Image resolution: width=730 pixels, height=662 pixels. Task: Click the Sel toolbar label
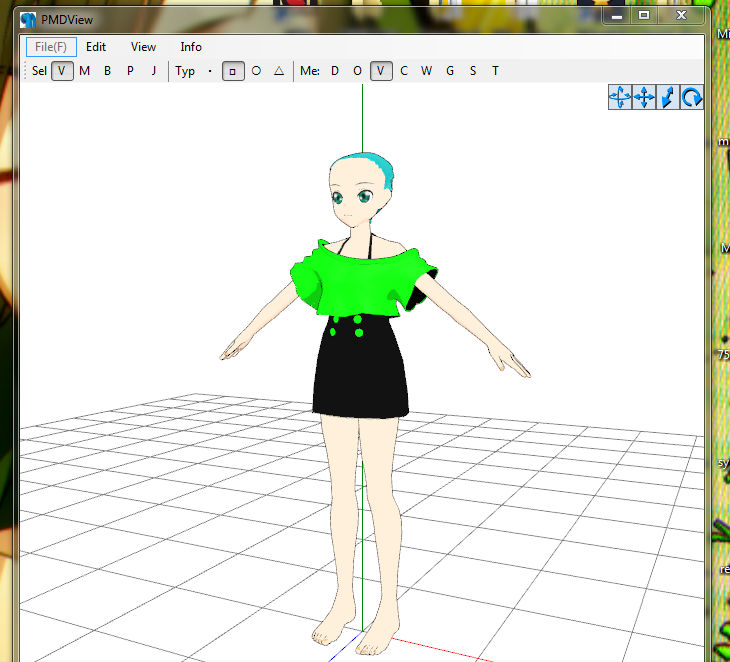[39, 71]
